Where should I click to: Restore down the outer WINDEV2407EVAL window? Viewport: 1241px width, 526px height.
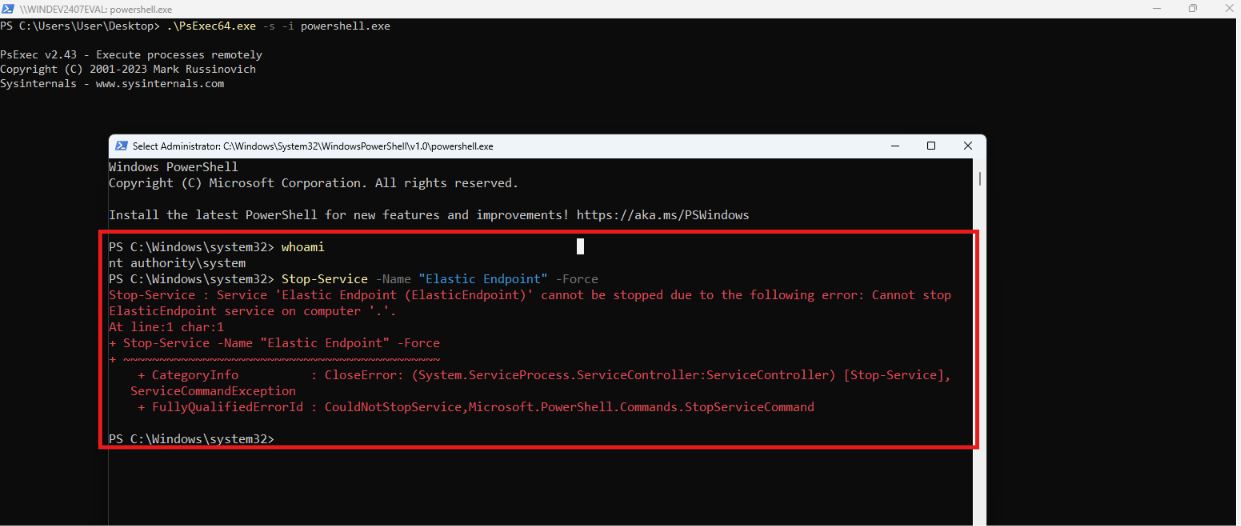click(1192, 8)
